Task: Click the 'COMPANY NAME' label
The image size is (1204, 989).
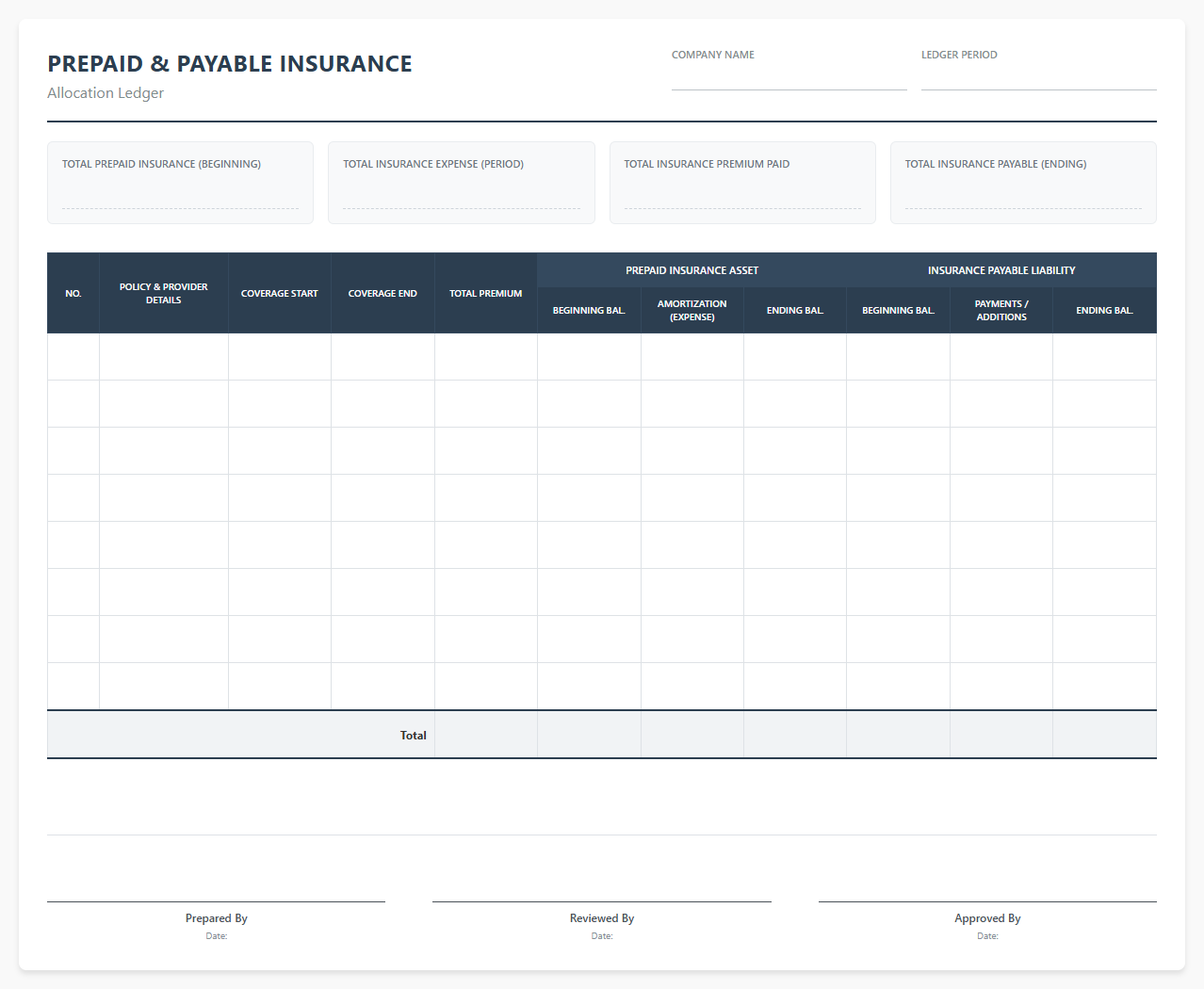Action: [713, 55]
